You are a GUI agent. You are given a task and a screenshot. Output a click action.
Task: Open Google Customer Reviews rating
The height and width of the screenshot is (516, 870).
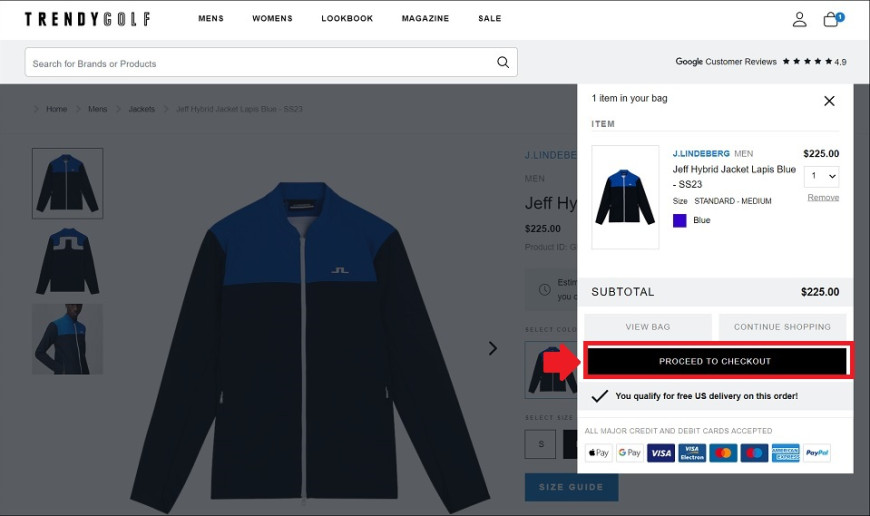pyautogui.click(x=761, y=62)
